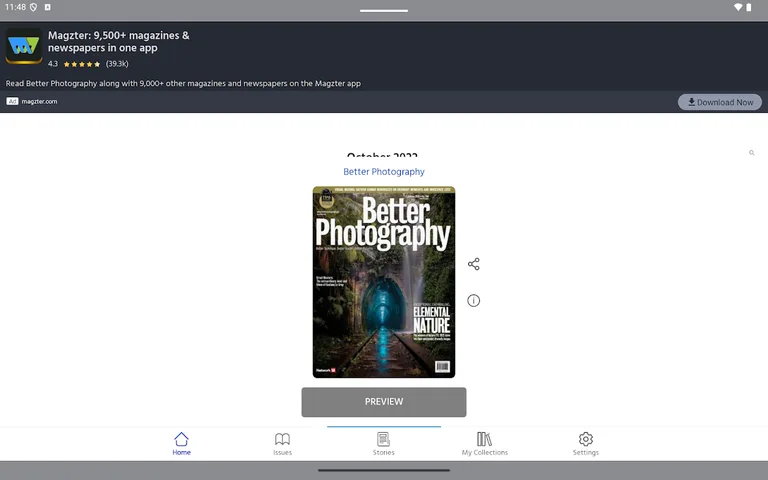Switch to the Issues tab
Image resolution: width=768 pixels, height=480 pixels.
click(x=282, y=443)
